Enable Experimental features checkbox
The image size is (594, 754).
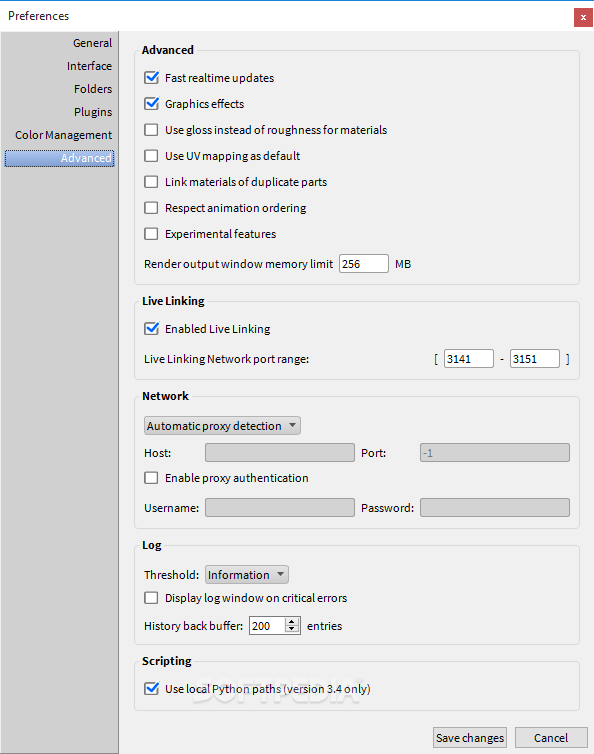(152, 233)
